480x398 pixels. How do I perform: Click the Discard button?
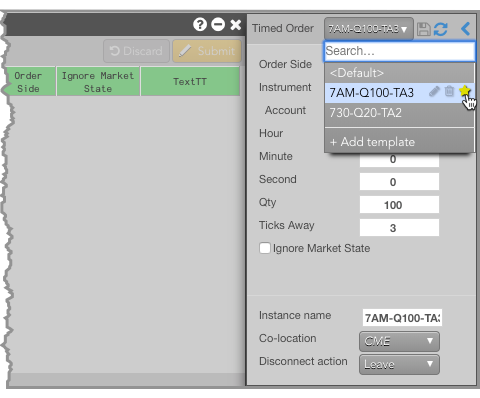136,51
